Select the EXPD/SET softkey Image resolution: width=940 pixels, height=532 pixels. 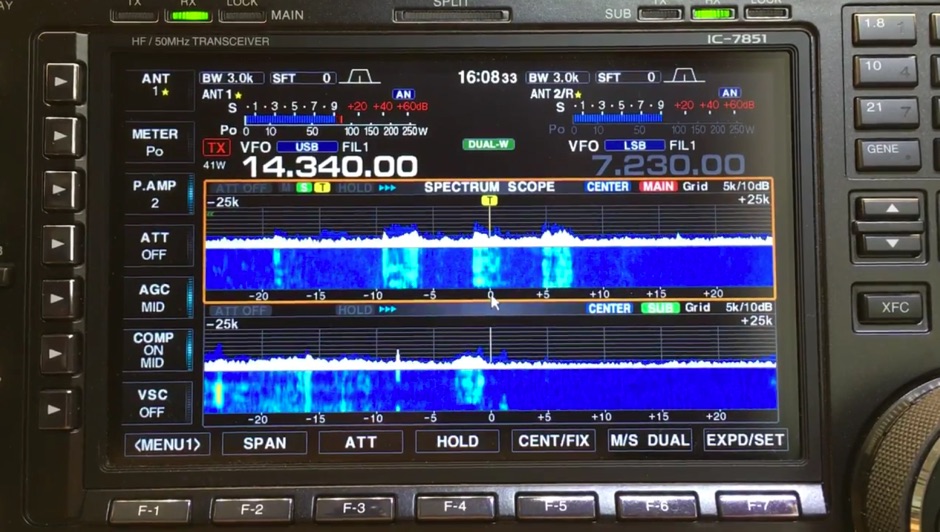tap(745, 440)
